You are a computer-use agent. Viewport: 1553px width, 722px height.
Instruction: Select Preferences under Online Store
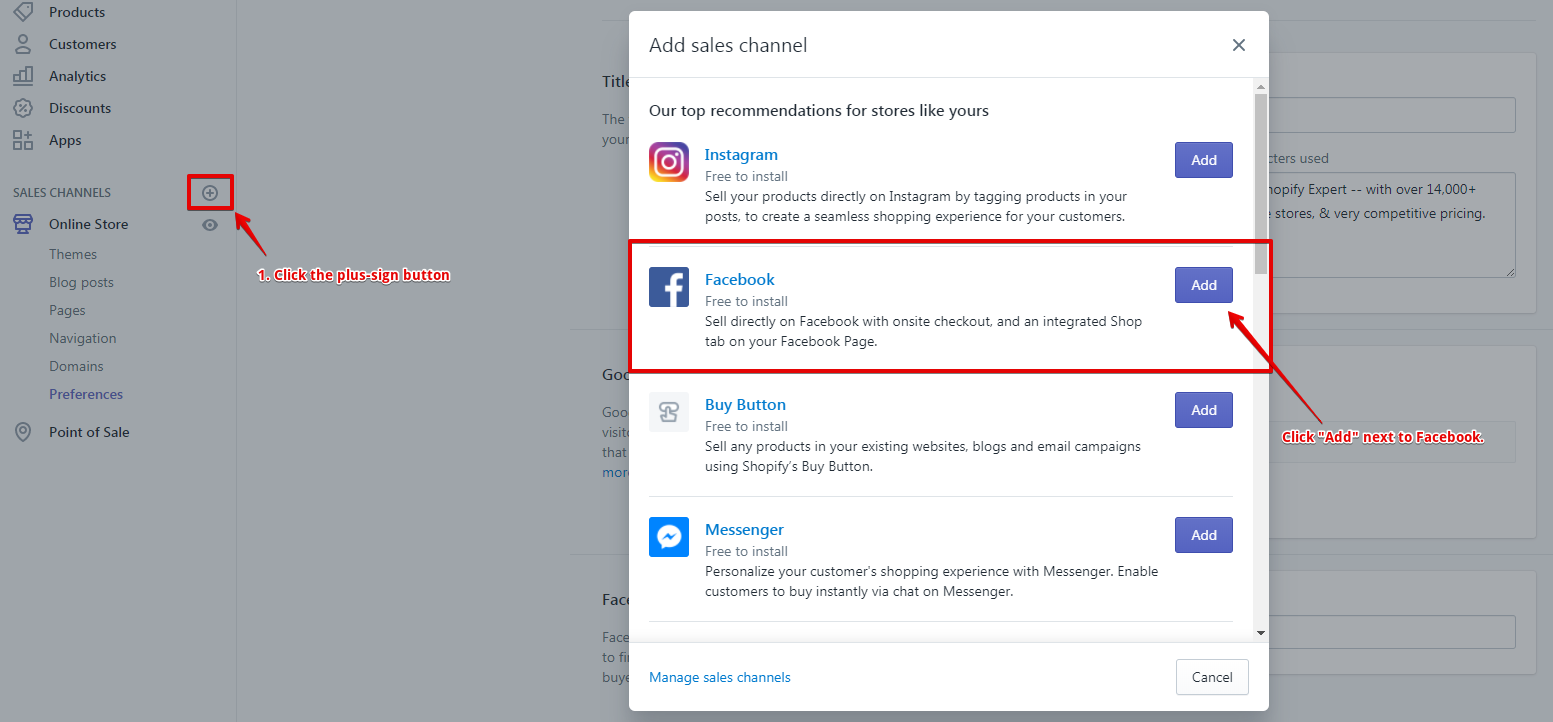pyautogui.click(x=86, y=394)
